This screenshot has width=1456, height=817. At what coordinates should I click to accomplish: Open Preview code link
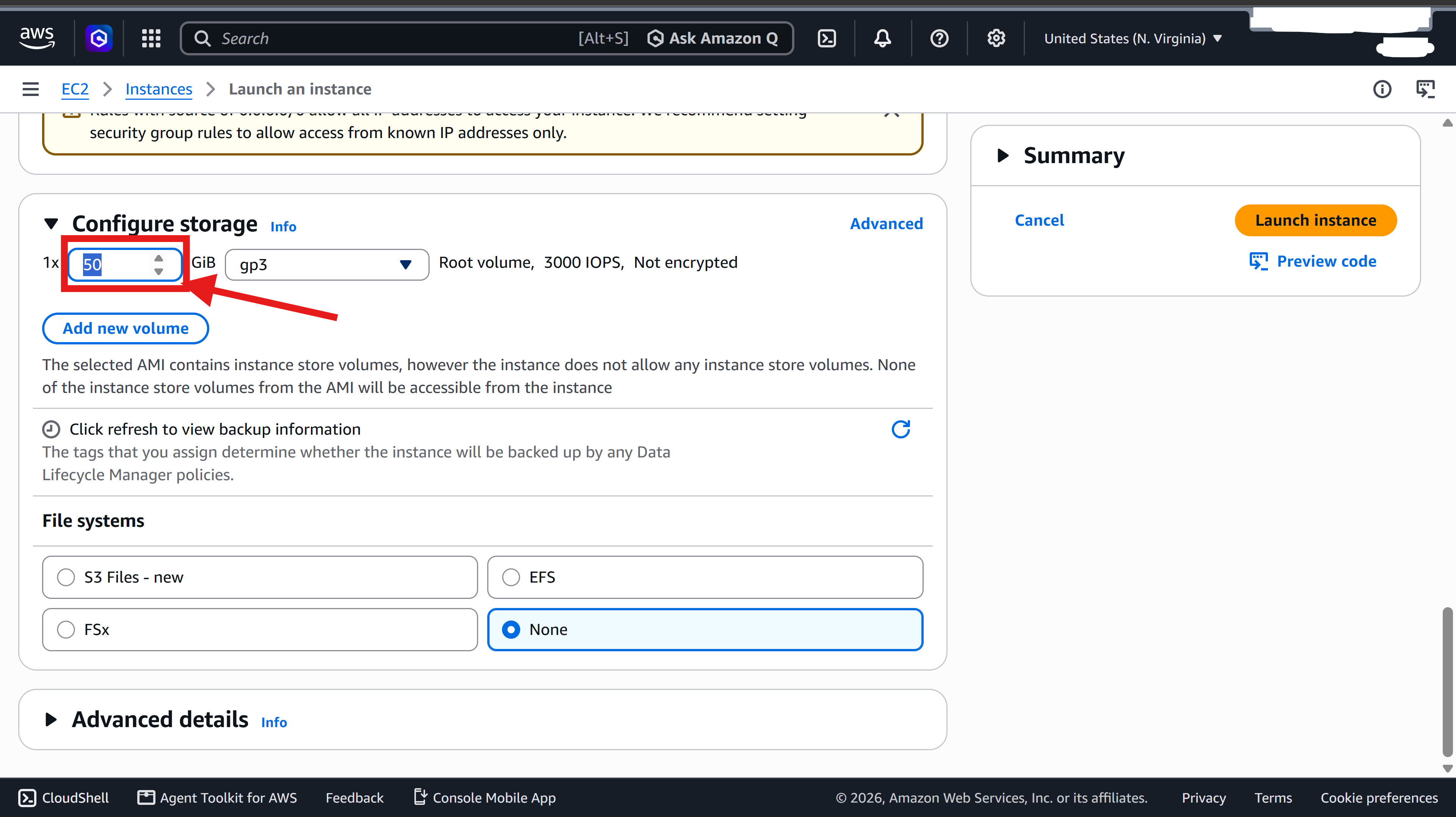pyautogui.click(x=1326, y=261)
